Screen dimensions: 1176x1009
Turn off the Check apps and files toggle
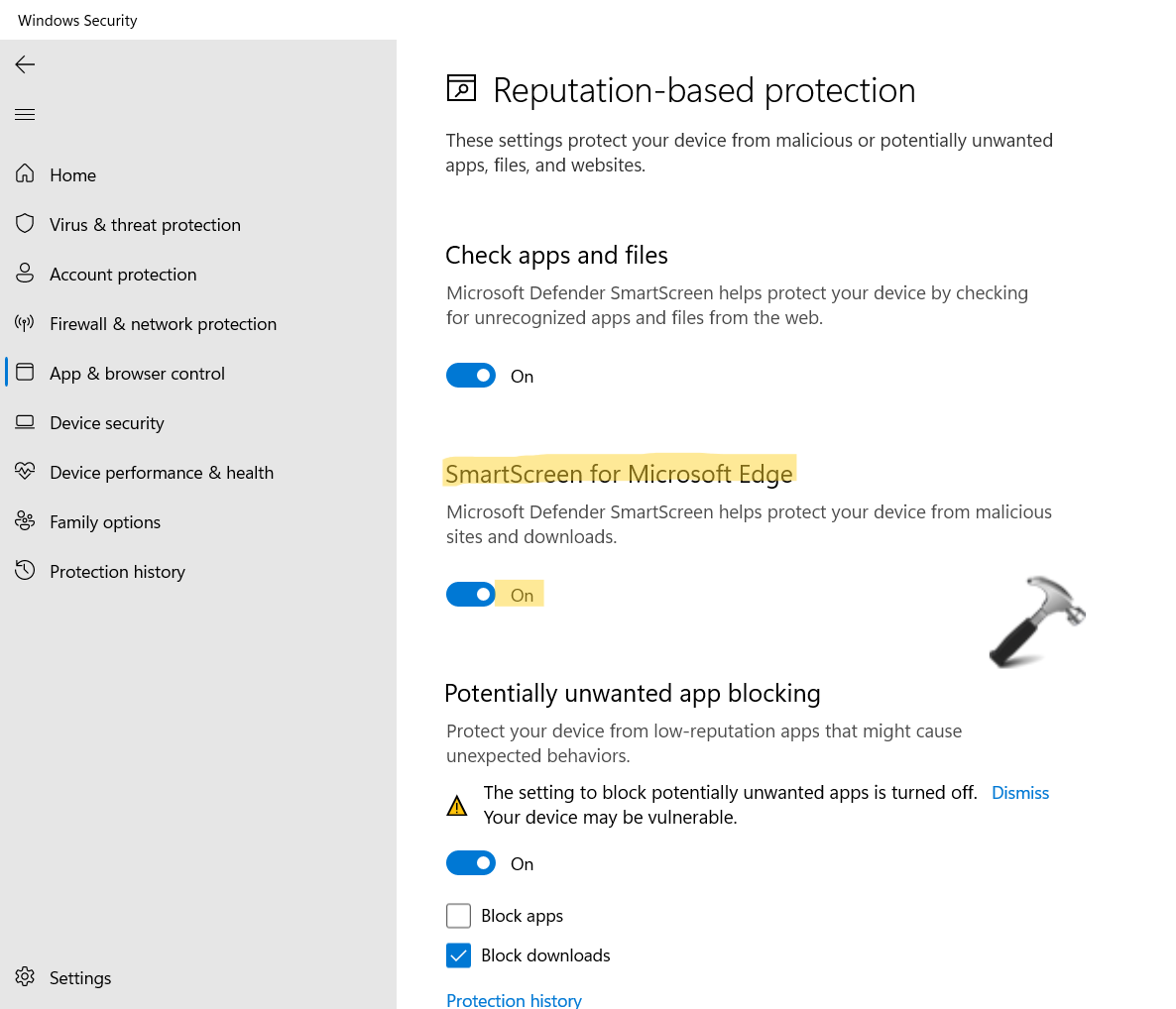pyautogui.click(x=471, y=376)
